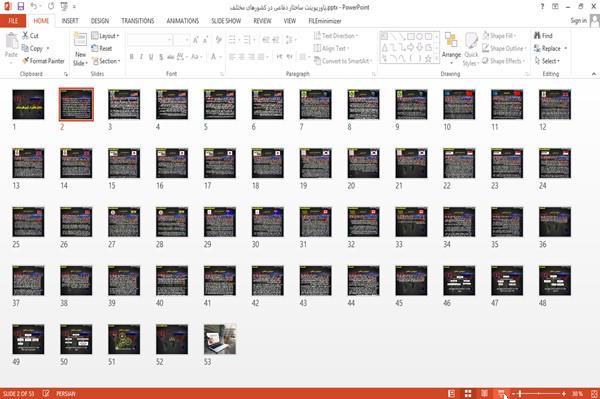Open the Section dropdown

[106, 61]
